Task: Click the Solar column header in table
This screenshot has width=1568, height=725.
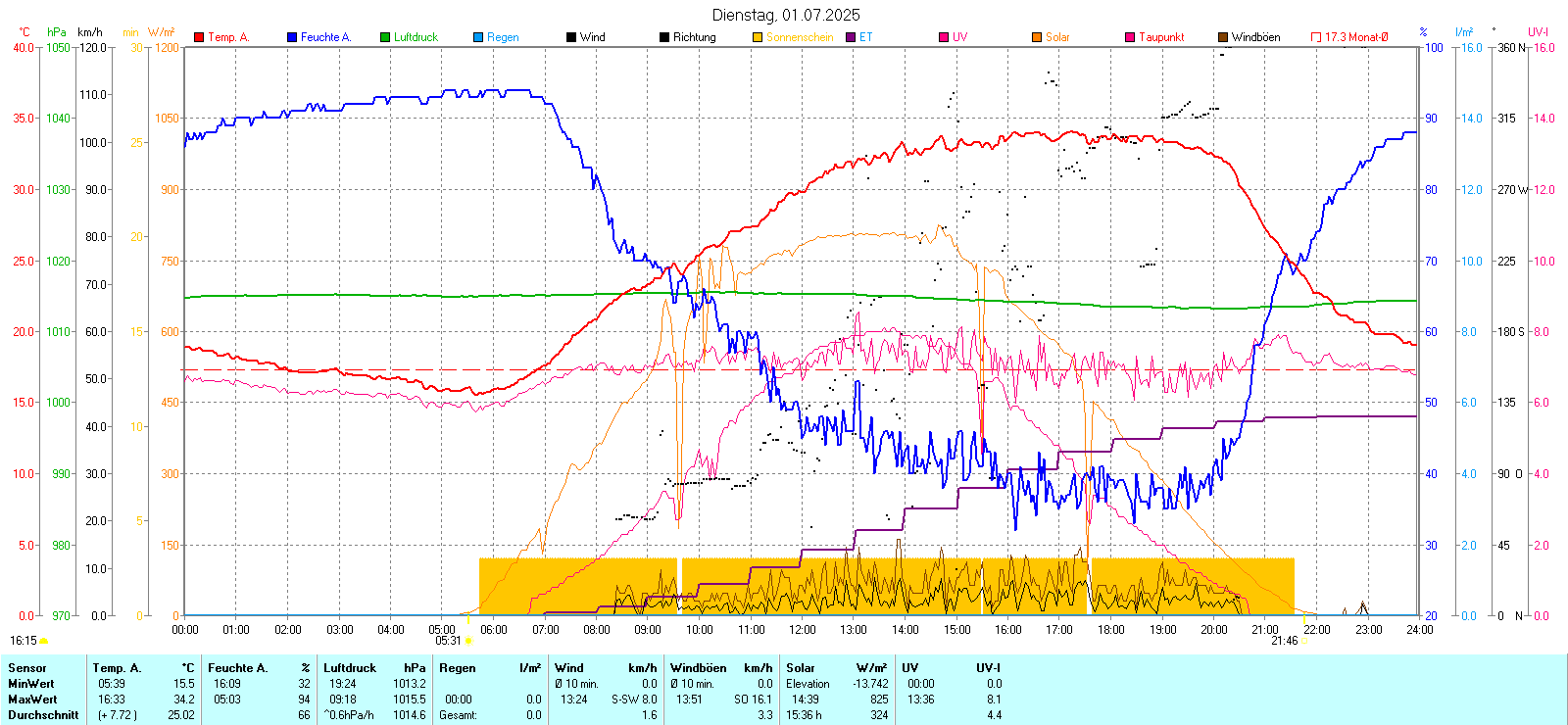Action: click(x=800, y=668)
